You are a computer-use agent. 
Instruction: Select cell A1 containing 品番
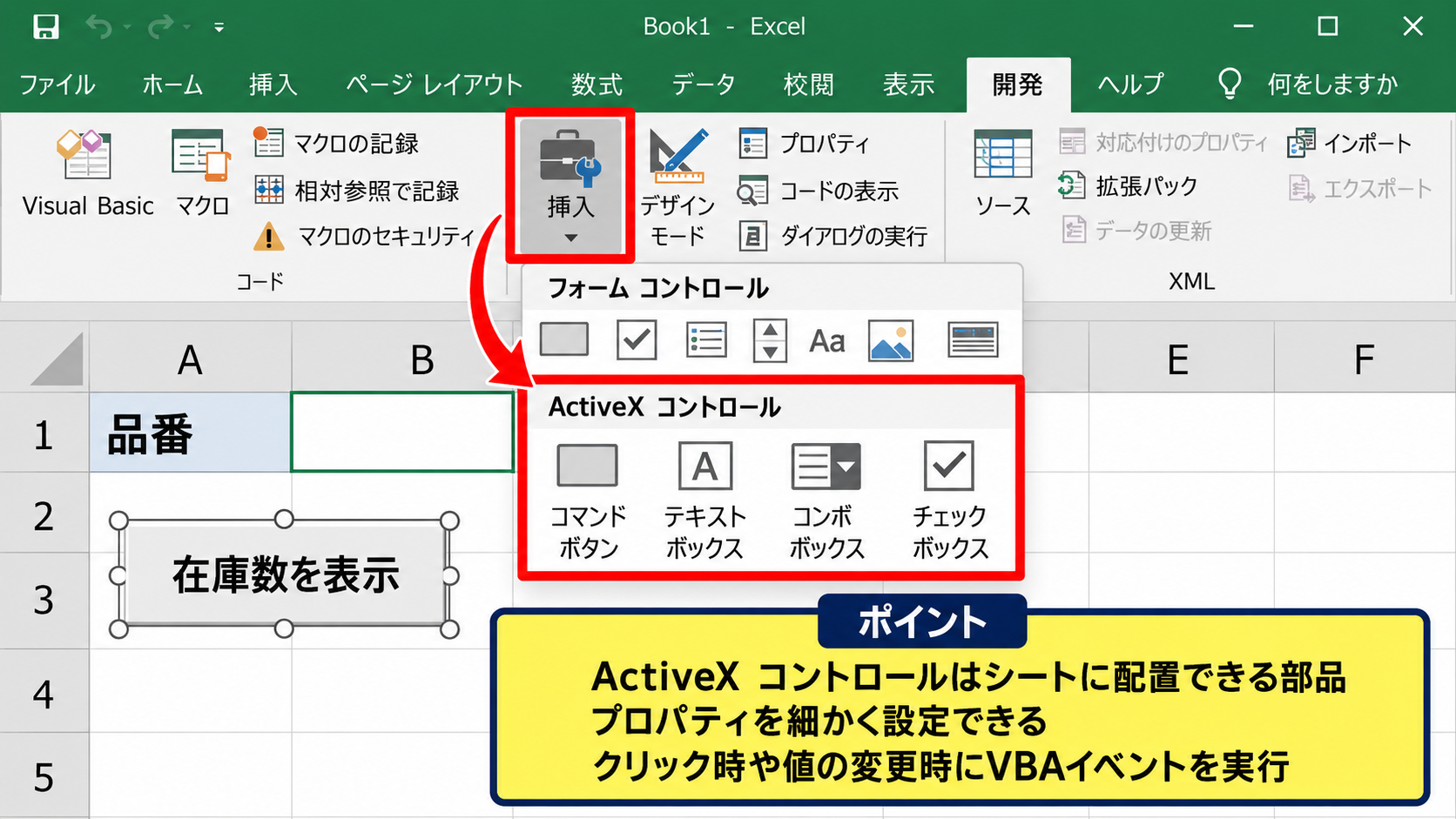pyautogui.click(x=190, y=432)
